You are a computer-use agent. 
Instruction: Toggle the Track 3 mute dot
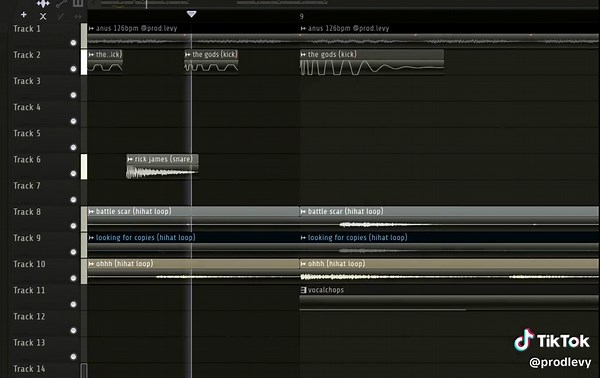click(x=73, y=95)
